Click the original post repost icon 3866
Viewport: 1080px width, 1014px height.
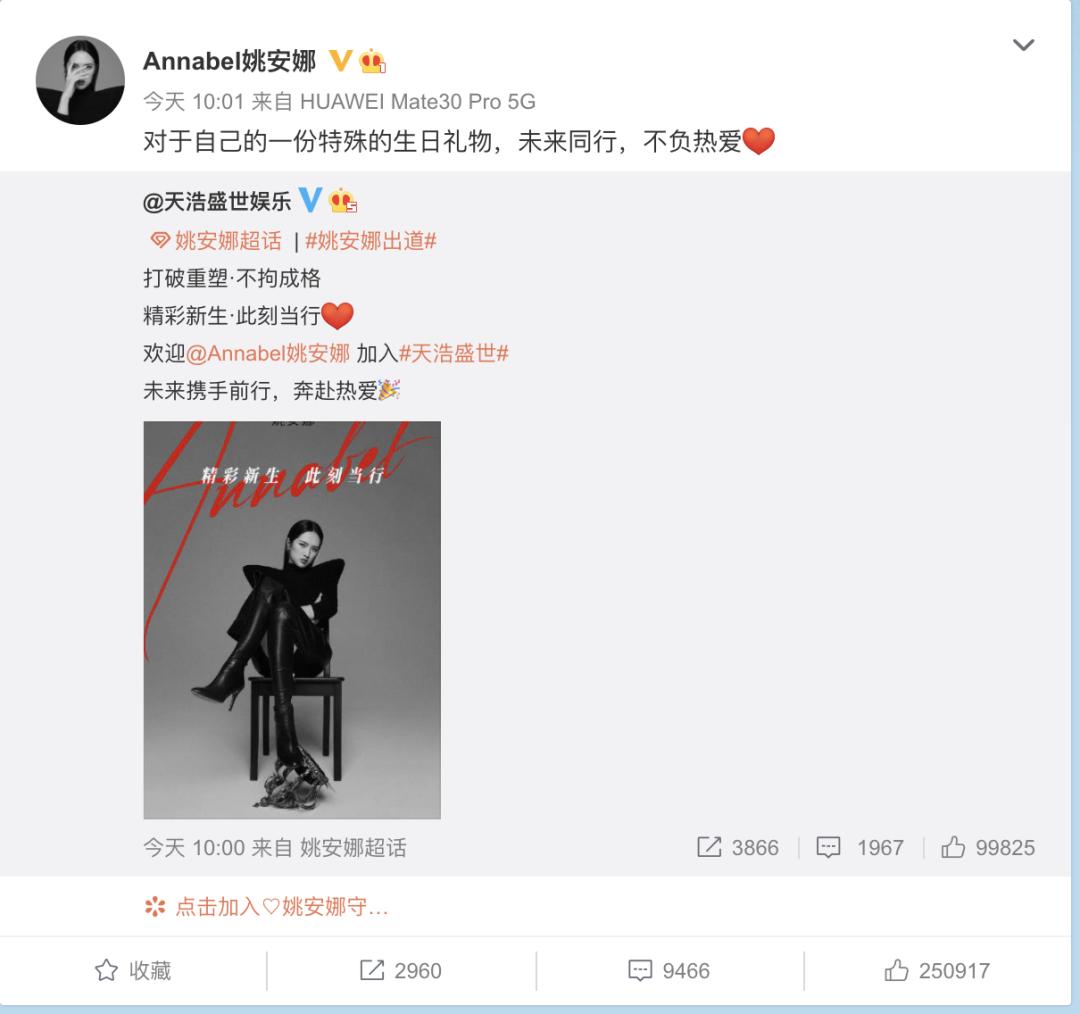tap(738, 847)
